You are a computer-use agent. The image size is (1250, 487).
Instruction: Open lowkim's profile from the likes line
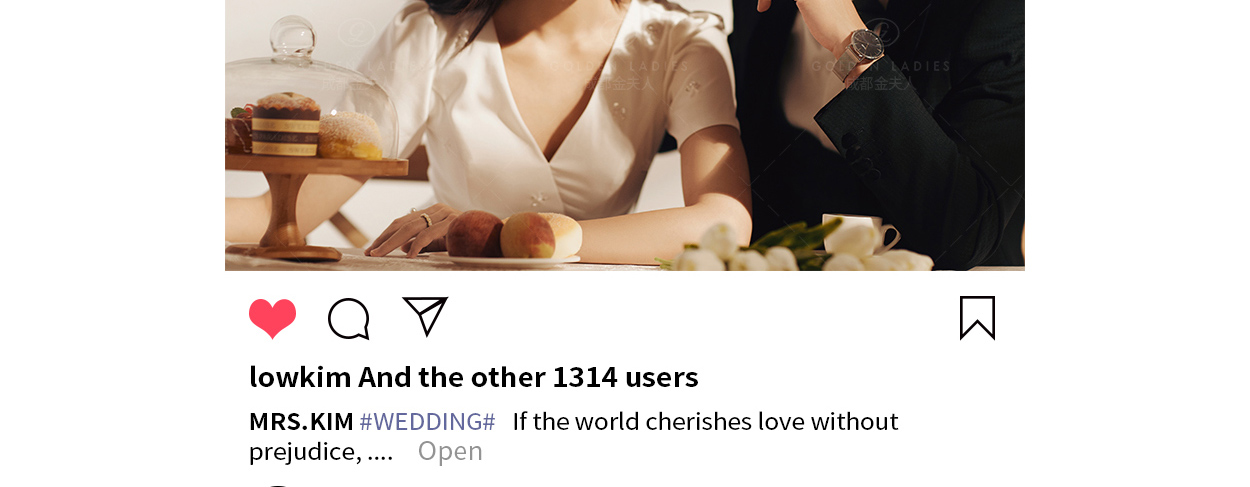300,377
